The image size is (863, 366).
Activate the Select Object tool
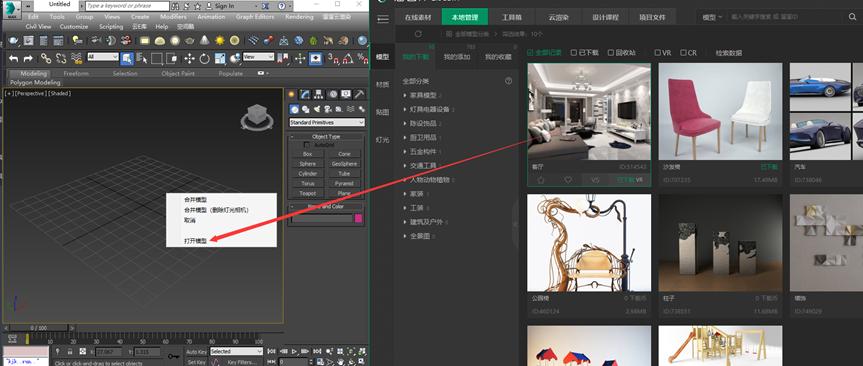click(x=127, y=58)
